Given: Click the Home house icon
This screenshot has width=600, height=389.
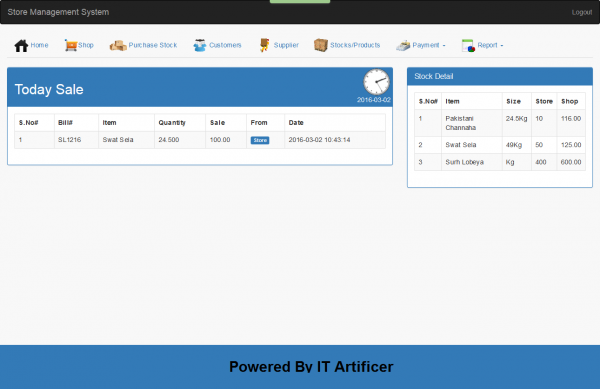Looking at the screenshot, I should (21, 46).
